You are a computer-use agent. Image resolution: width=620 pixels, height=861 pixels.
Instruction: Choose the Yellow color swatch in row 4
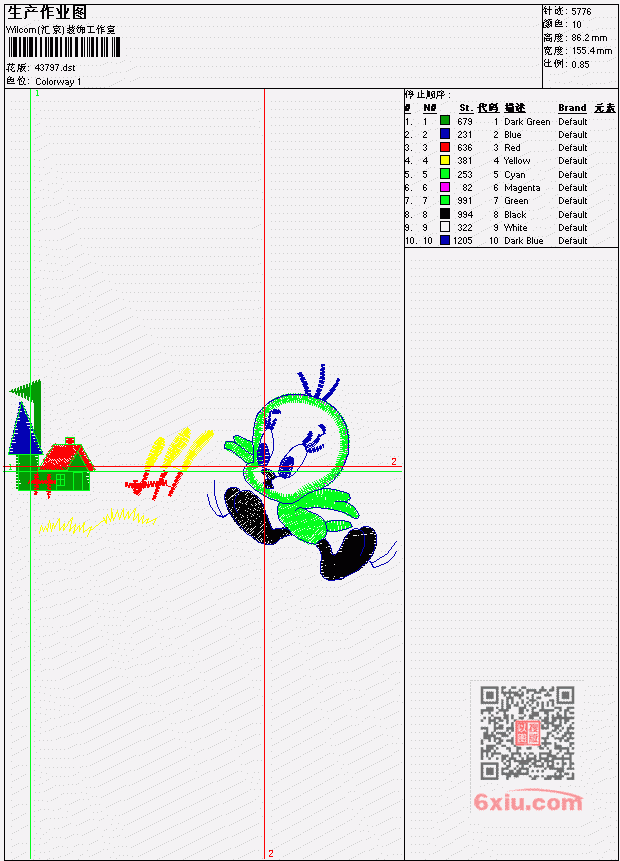445,160
